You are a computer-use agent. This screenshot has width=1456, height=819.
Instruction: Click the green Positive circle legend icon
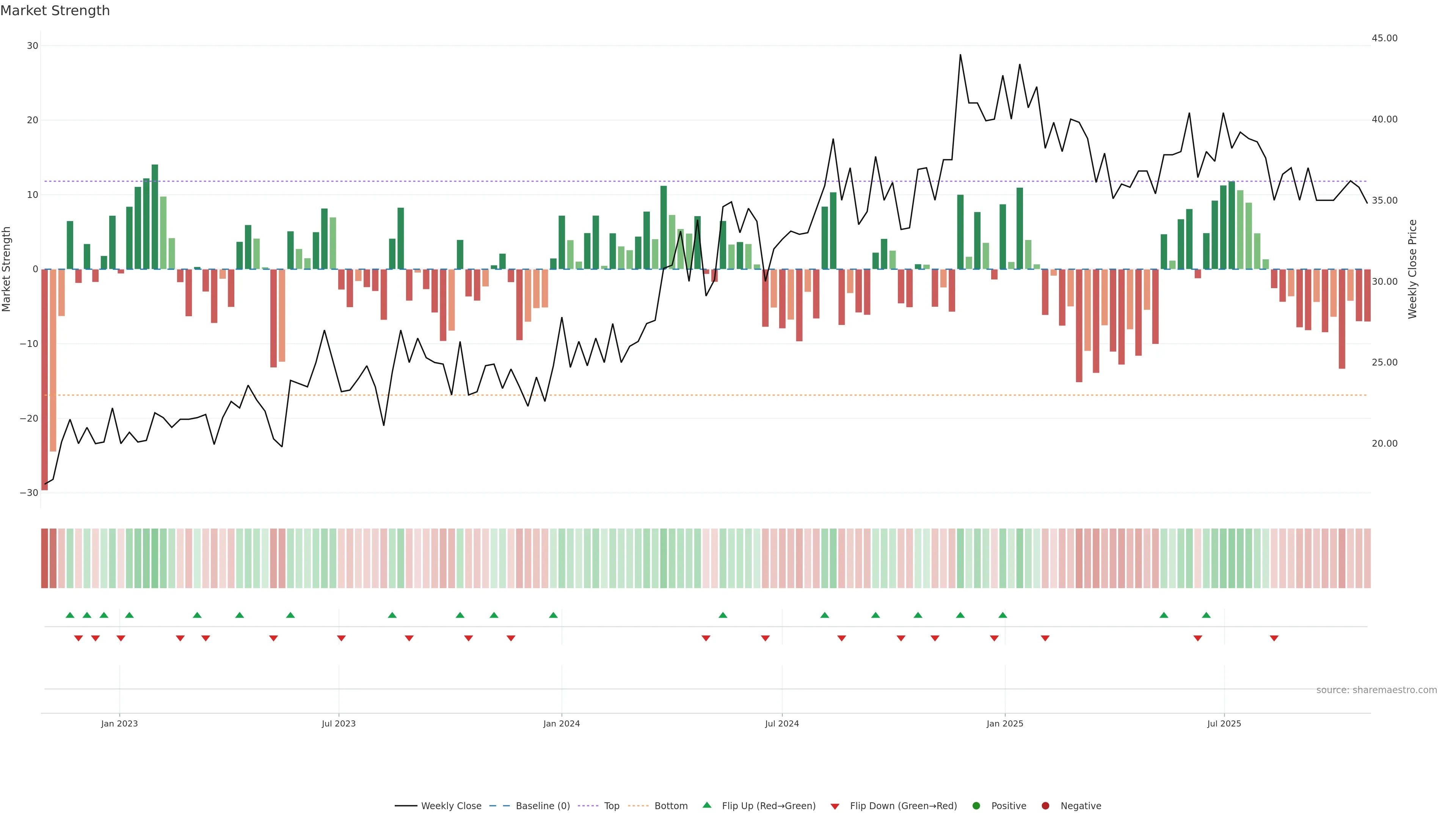[x=976, y=806]
